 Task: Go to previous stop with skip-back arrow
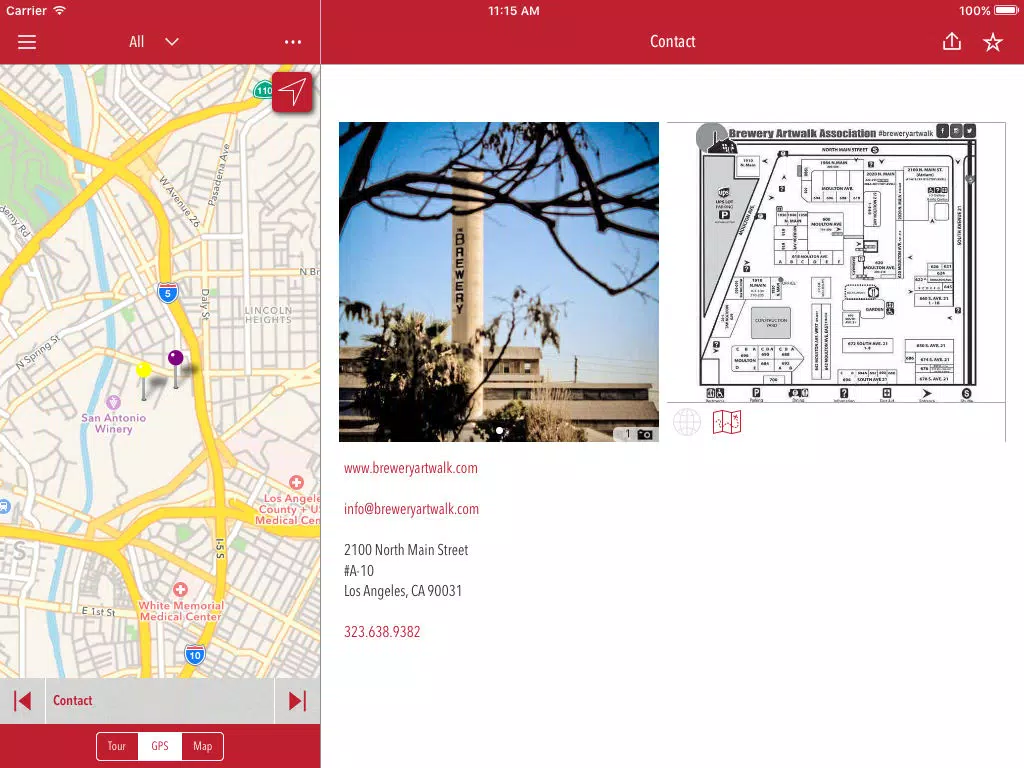pos(22,701)
